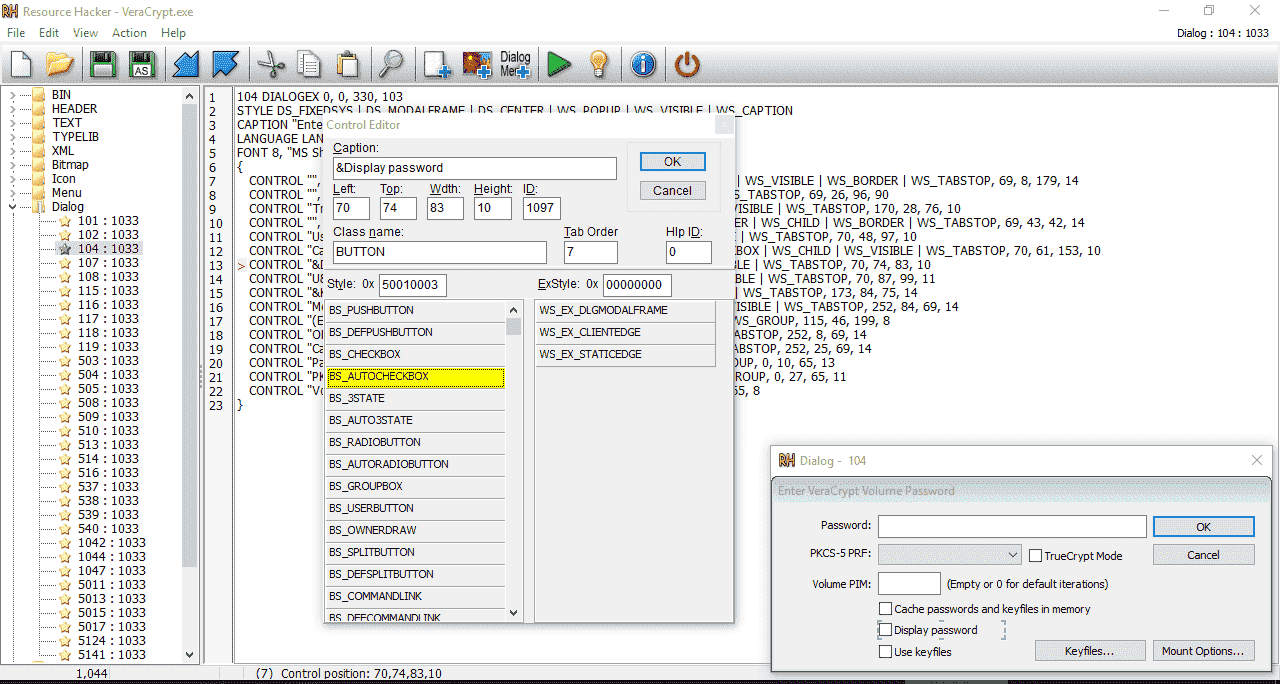Click star icon beside 101 : 1033
Viewport: 1280px width, 684px height.
65,221
